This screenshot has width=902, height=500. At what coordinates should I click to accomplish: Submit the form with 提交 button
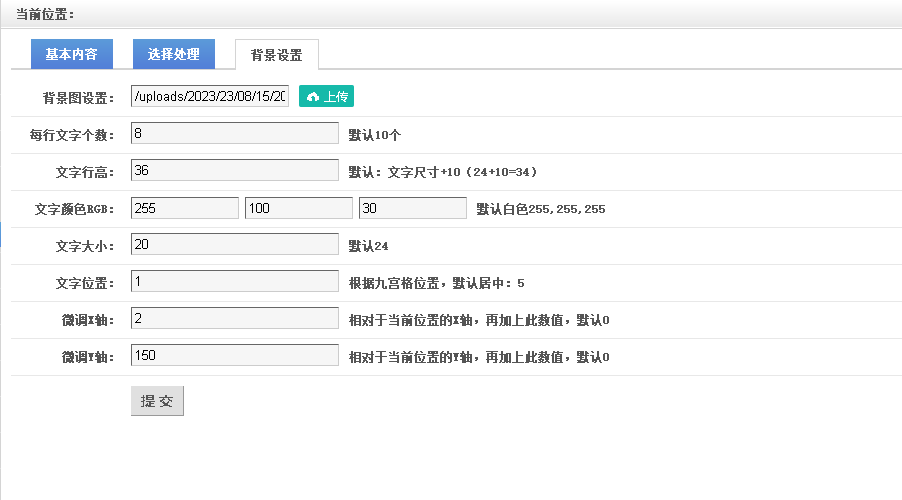click(x=157, y=400)
